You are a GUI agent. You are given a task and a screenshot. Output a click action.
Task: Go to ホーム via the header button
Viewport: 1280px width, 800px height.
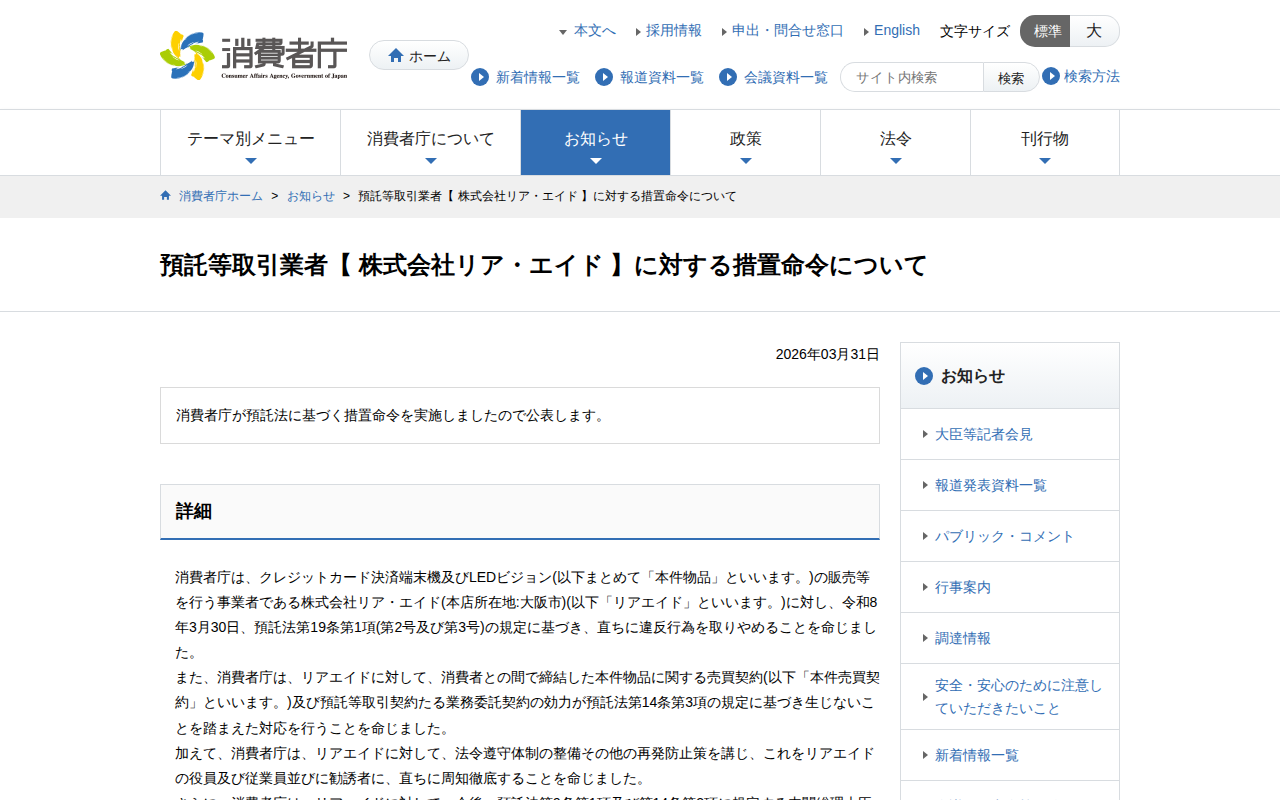[419, 56]
